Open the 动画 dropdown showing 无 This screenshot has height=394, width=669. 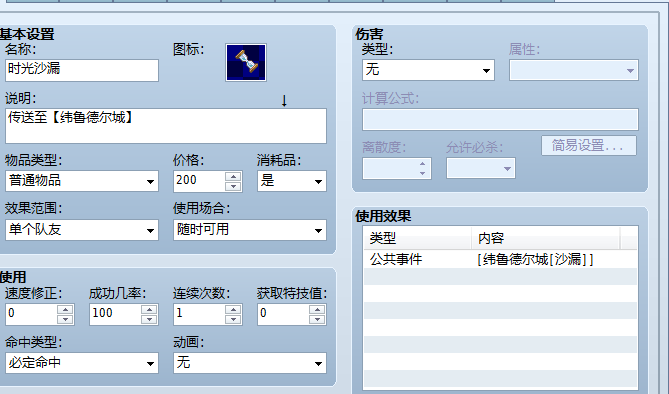pyautogui.click(x=250, y=363)
